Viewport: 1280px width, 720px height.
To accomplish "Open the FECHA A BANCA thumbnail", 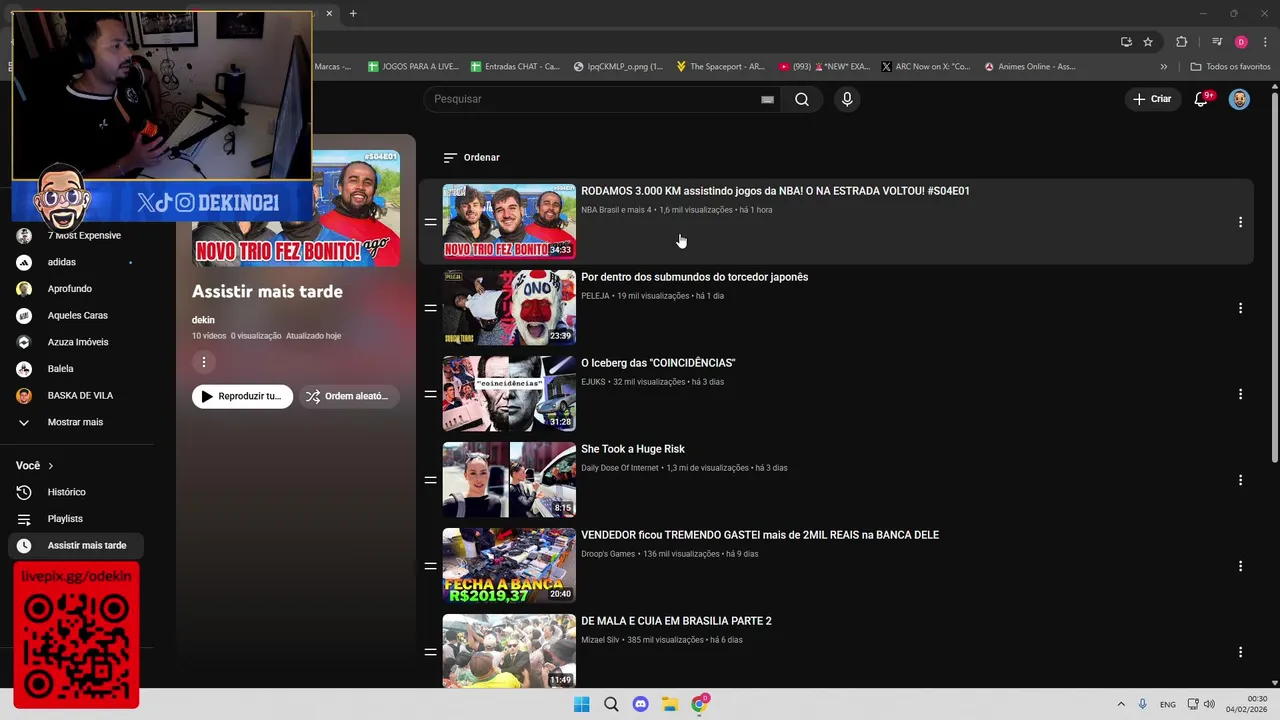I will click(509, 566).
